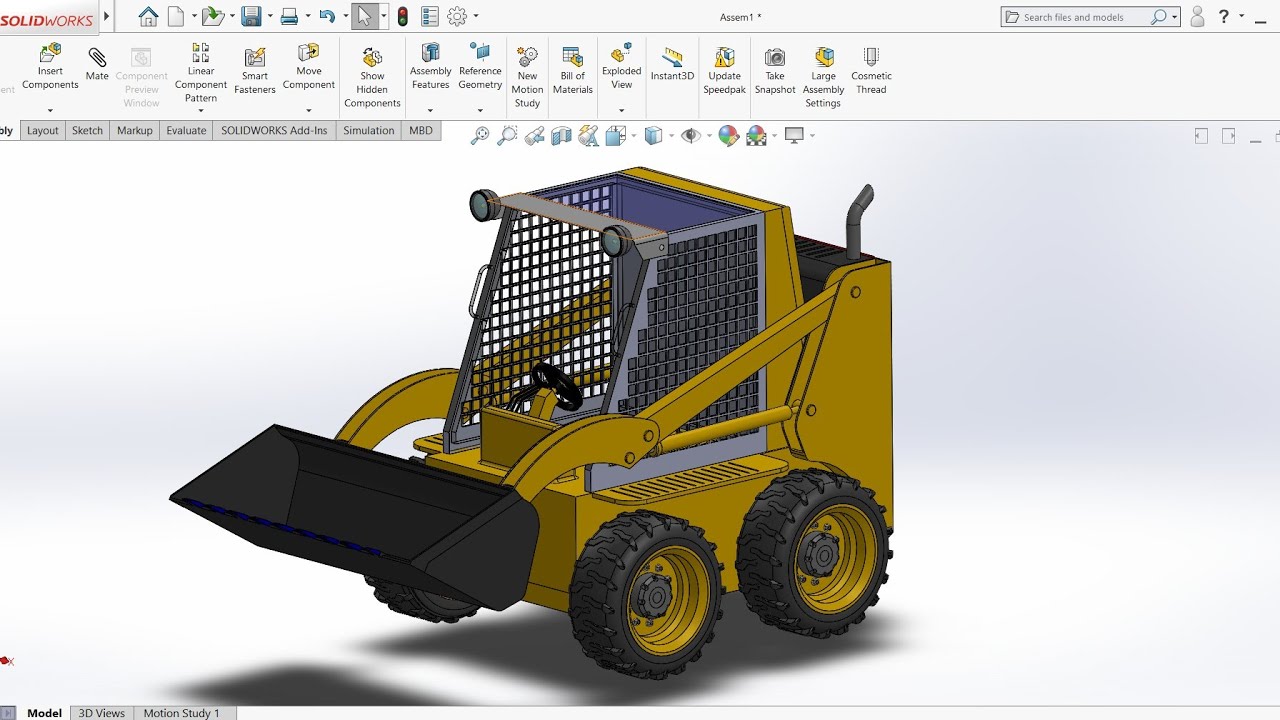This screenshot has height=720, width=1280.
Task: Click Update Speedpak
Action: click(x=724, y=70)
